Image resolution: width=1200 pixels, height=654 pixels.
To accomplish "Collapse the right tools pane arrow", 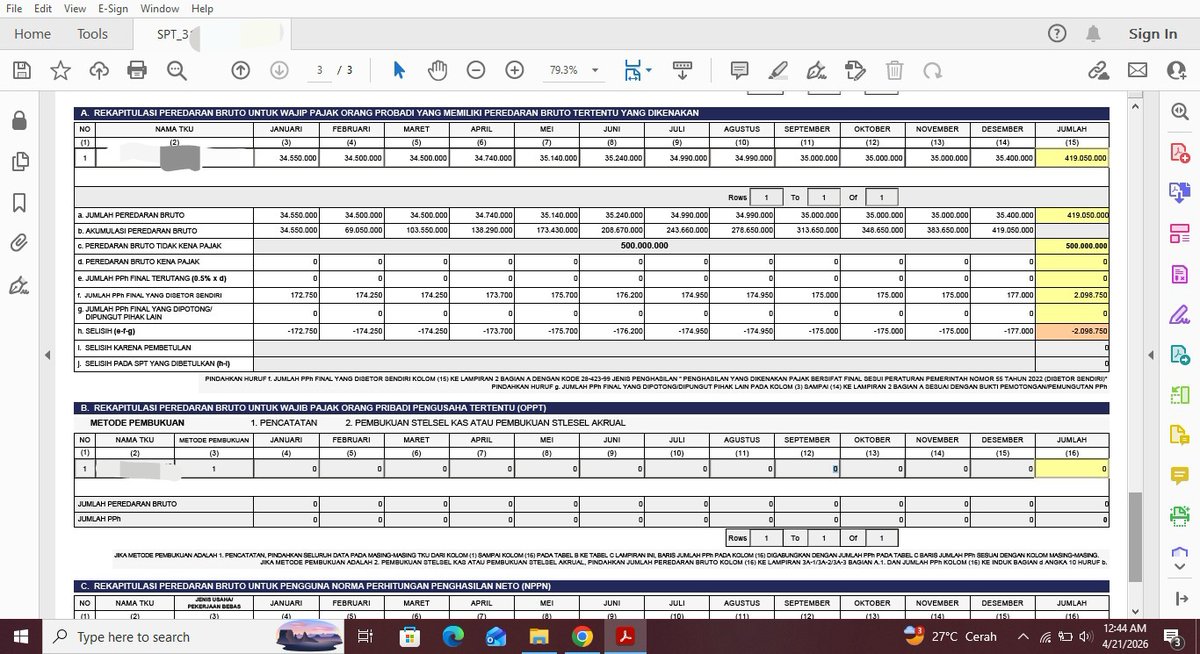I will click(x=1150, y=355).
